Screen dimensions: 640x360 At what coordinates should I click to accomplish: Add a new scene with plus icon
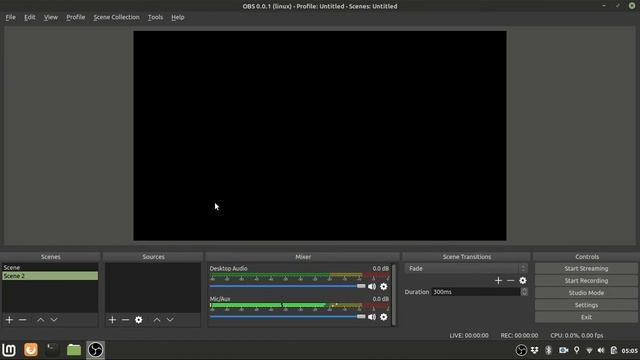9,320
